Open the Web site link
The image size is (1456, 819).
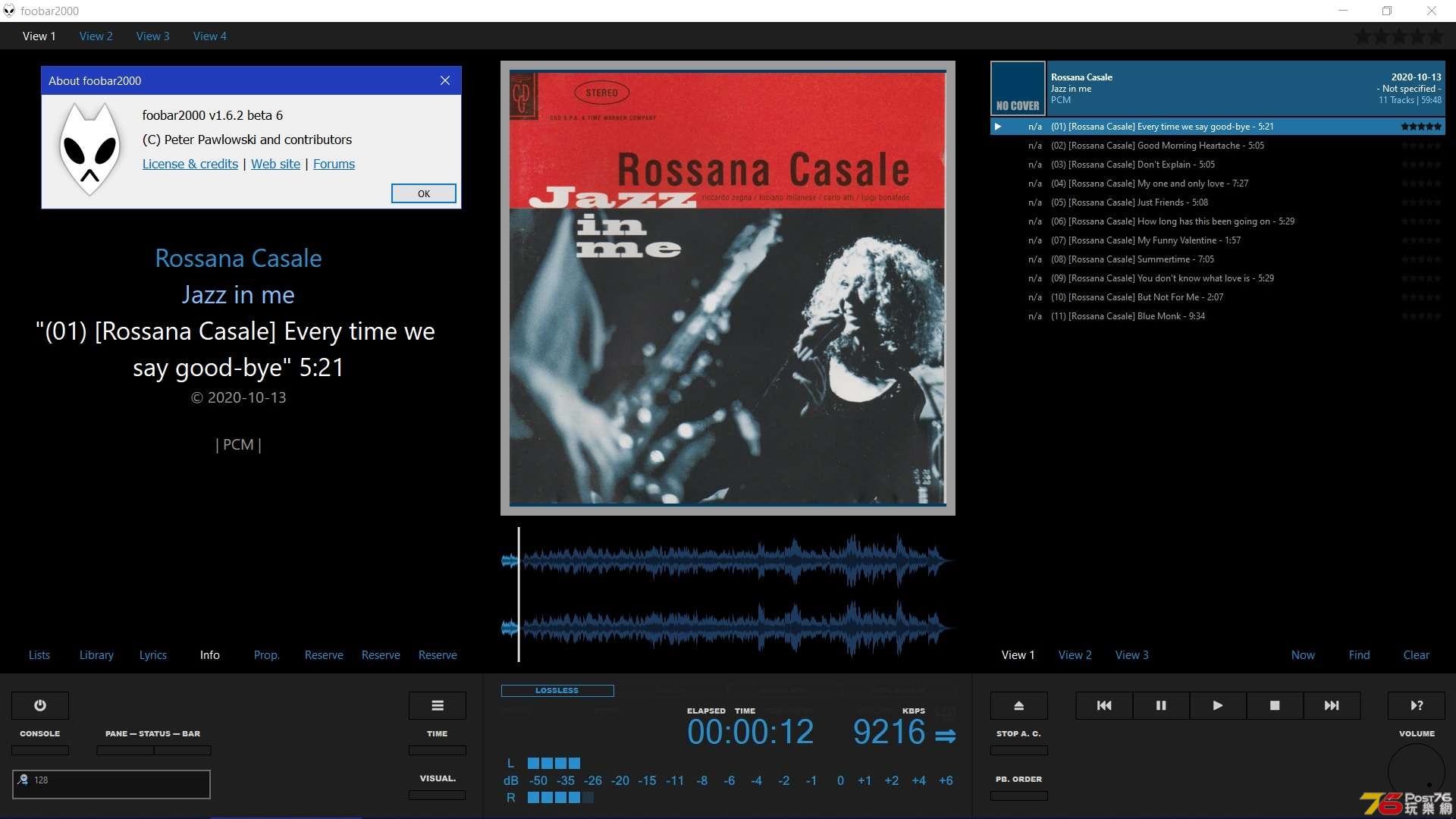(275, 164)
